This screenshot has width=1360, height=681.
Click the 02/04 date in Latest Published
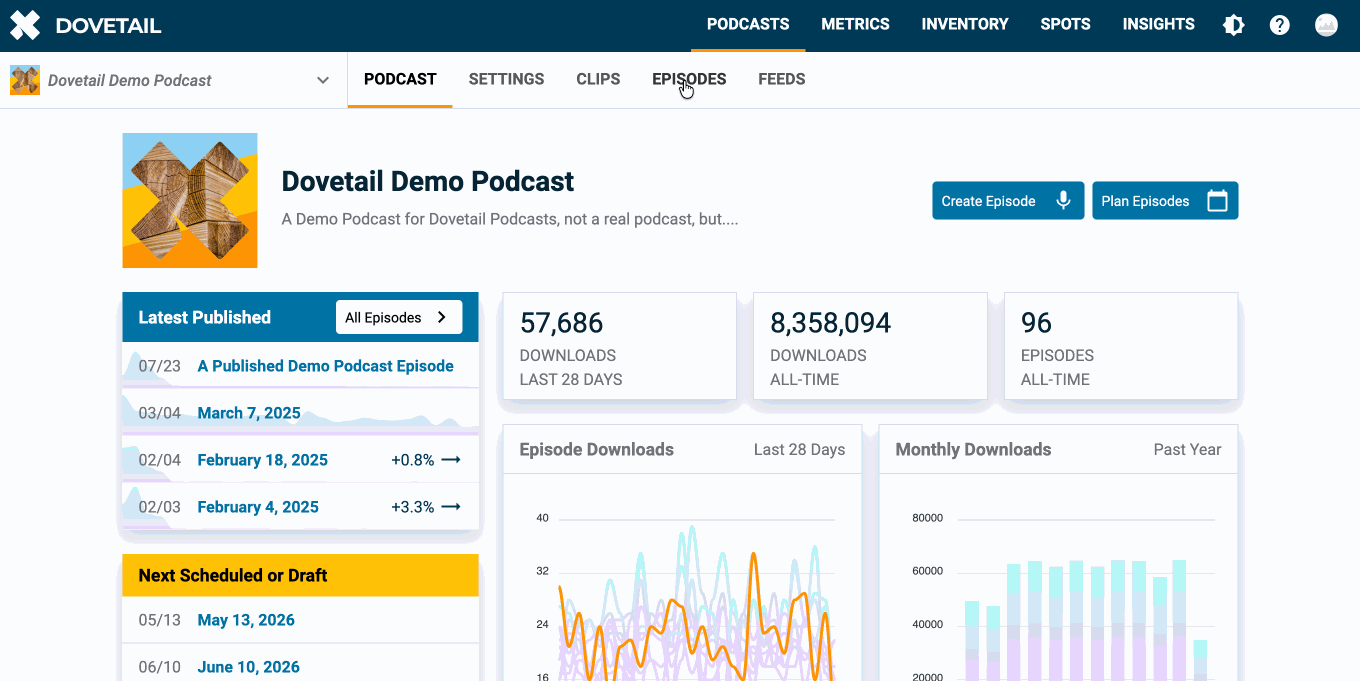(x=159, y=460)
